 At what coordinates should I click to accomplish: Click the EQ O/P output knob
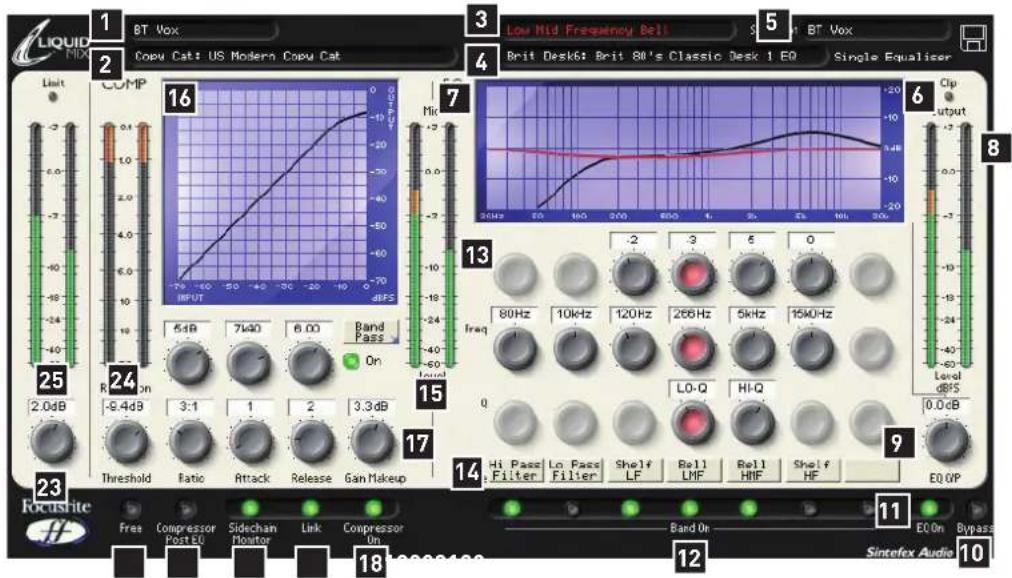coord(947,441)
